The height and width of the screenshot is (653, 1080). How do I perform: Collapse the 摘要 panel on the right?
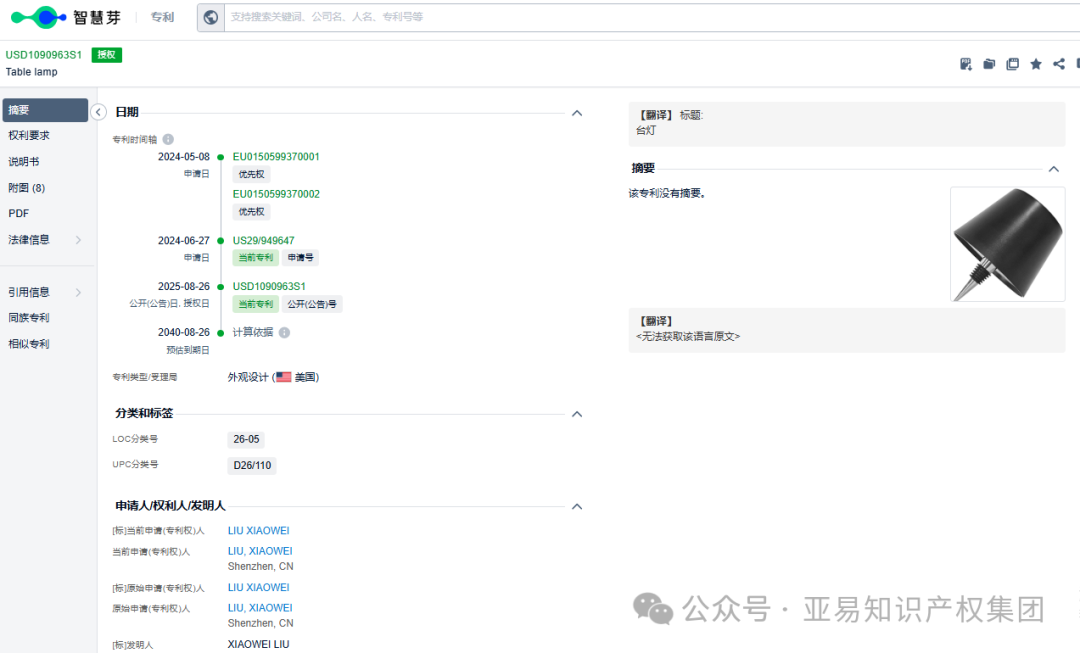[x=1053, y=168]
